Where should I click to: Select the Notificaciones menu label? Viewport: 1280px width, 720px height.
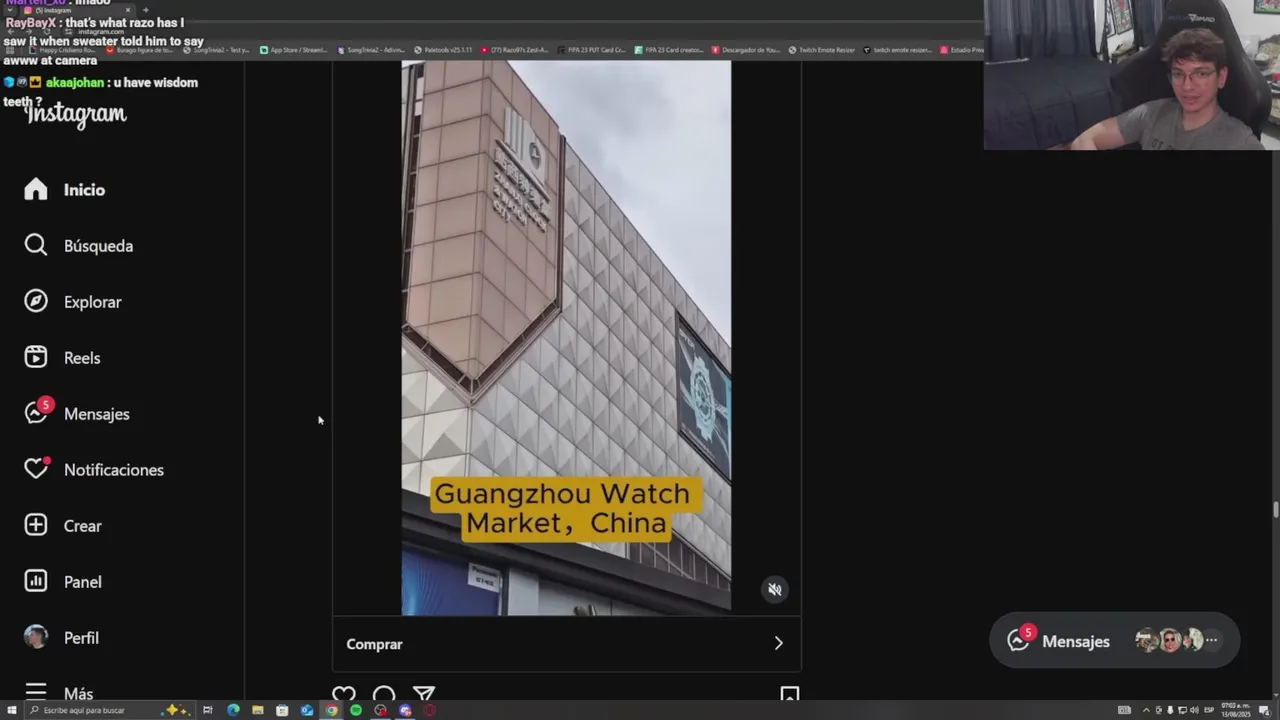(114, 470)
